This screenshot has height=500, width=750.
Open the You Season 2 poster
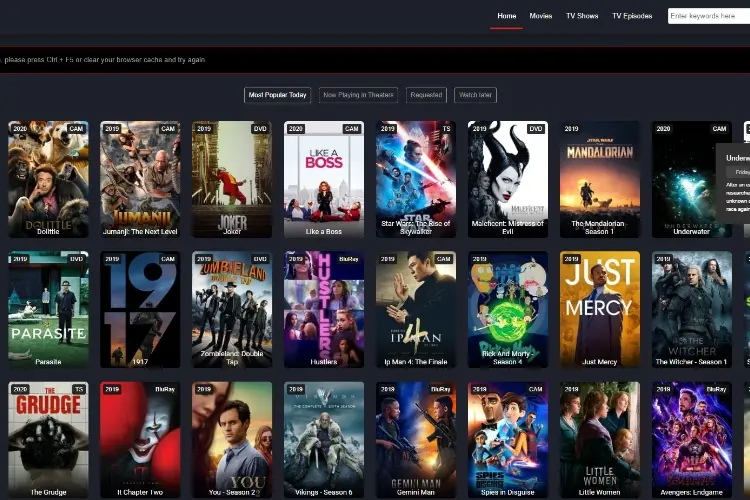[232, 440]
